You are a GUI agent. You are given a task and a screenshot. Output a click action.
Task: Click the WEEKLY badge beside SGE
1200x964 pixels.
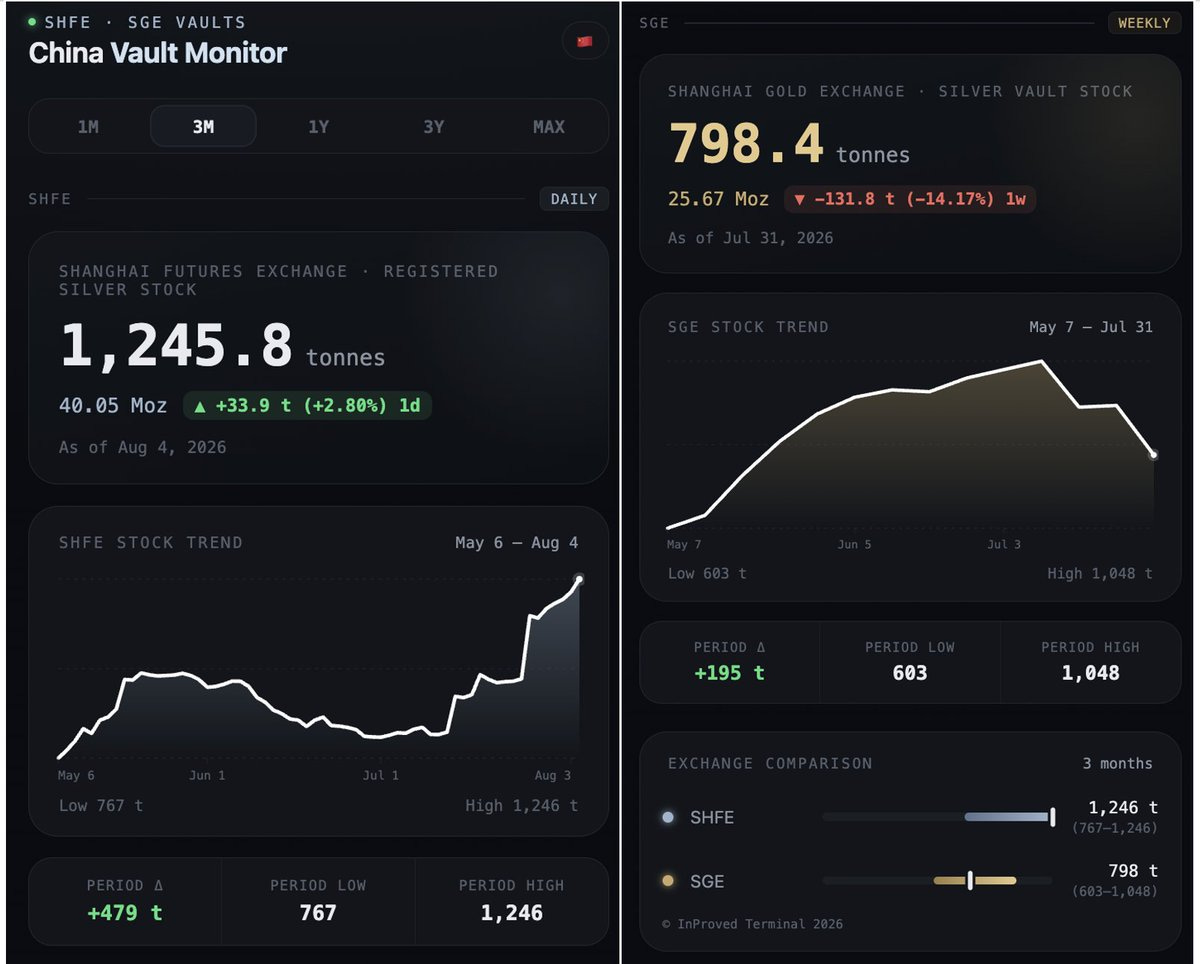click(1144, 23)
